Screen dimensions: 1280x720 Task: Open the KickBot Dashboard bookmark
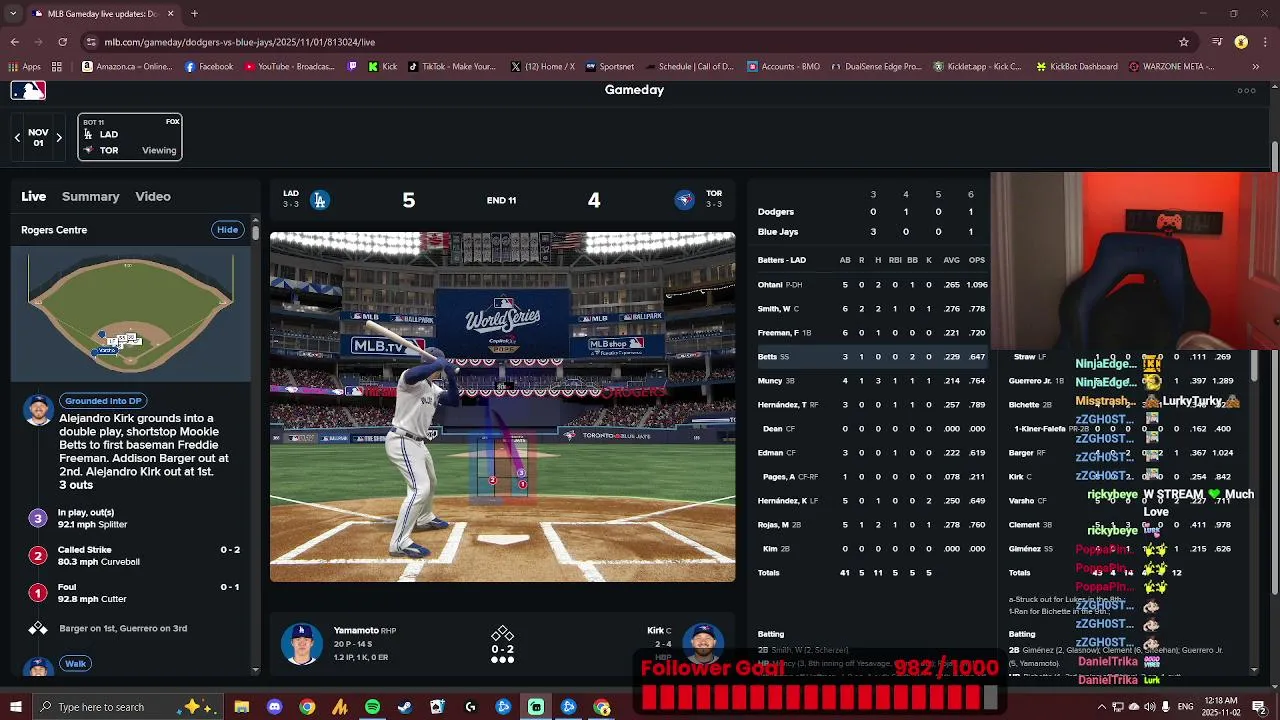1077,67
